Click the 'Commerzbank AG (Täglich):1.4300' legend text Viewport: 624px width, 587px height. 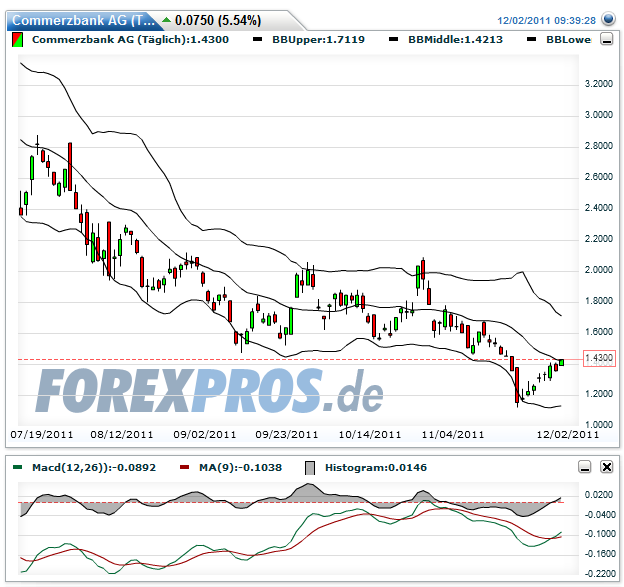pos(131,40)
